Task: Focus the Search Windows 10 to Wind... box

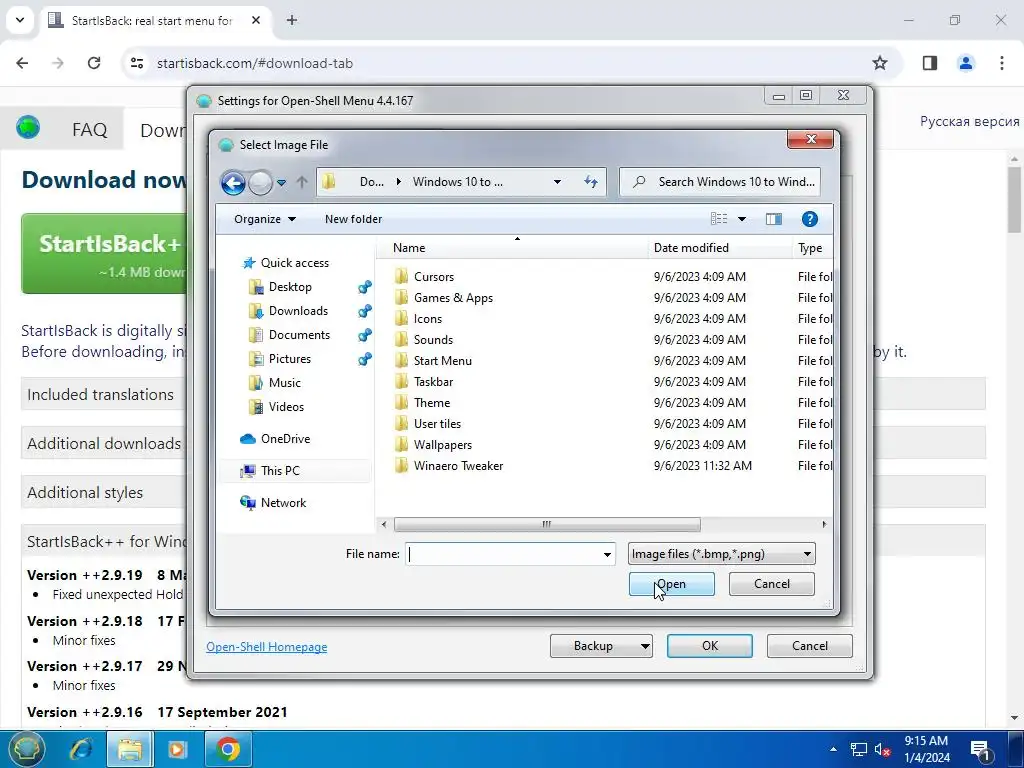Action: [x=720, y=182]
